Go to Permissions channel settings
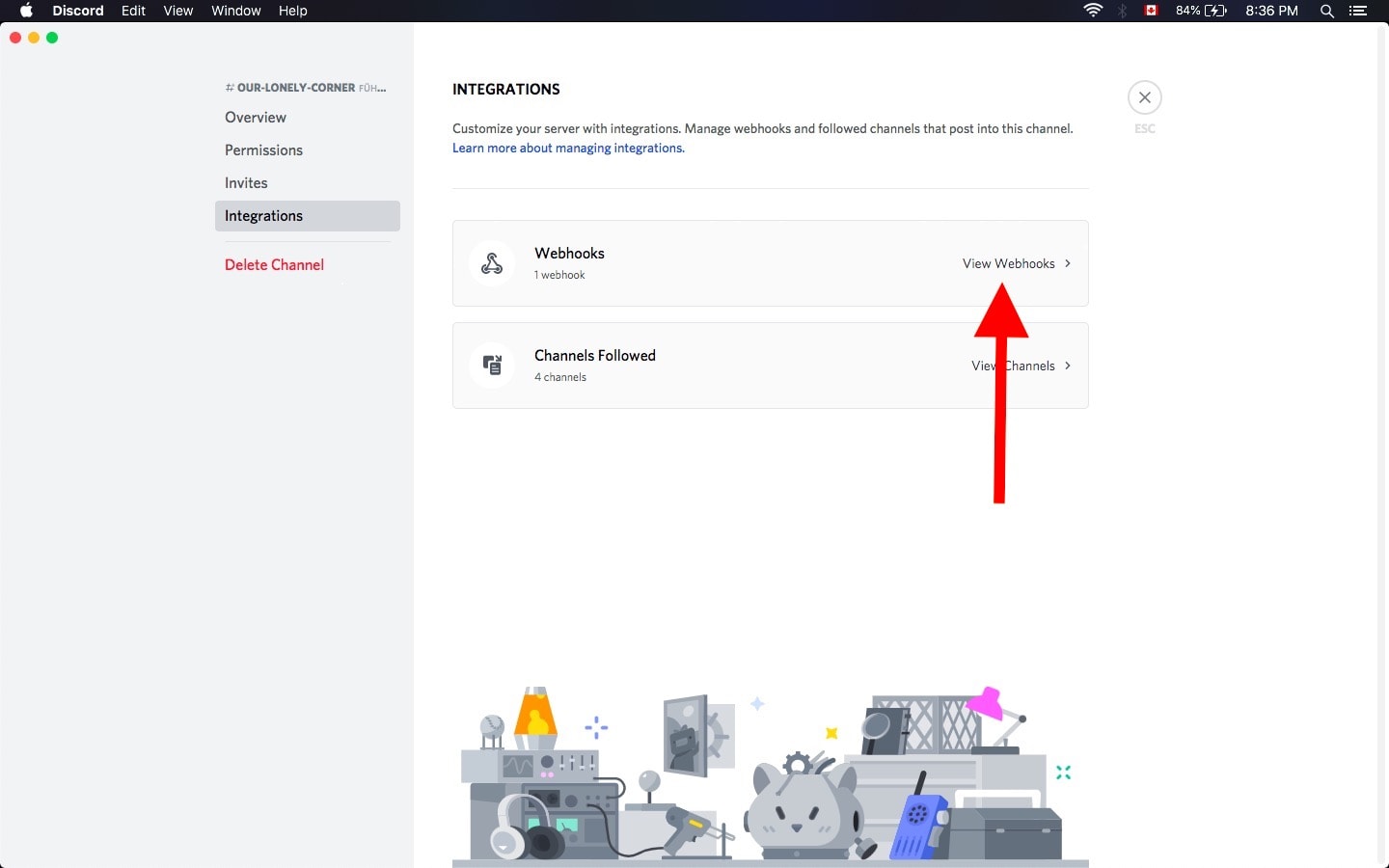1389x868 pixels. click(308, 150)
